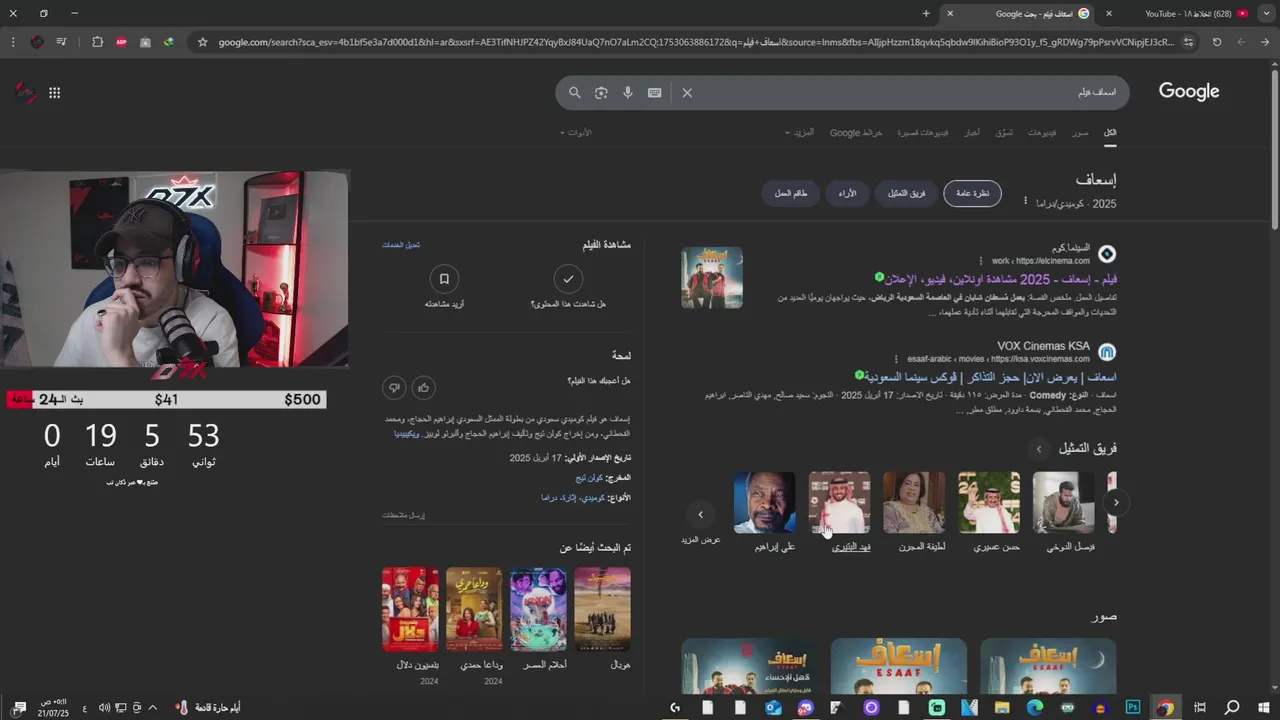Add the movie to the want-to-watch list
The width and height of the screenshot is (1280, 720).
coord(444,279)
